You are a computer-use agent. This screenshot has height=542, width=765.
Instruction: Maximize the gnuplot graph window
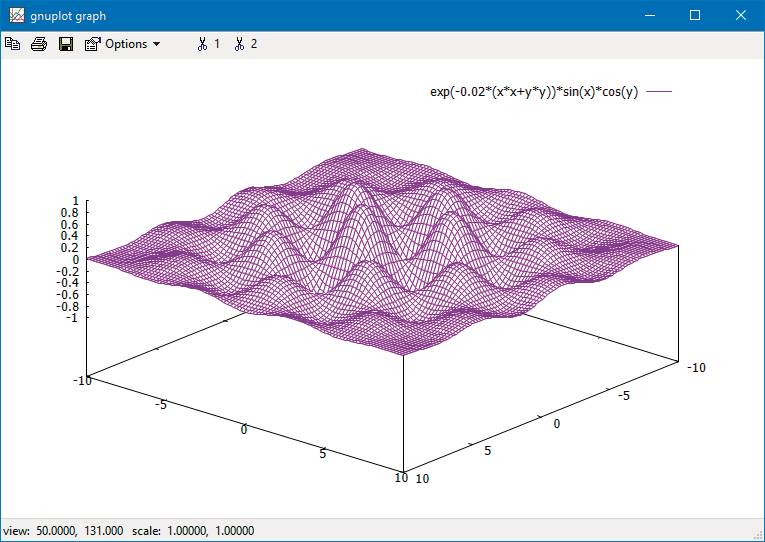tap(695, 16)
